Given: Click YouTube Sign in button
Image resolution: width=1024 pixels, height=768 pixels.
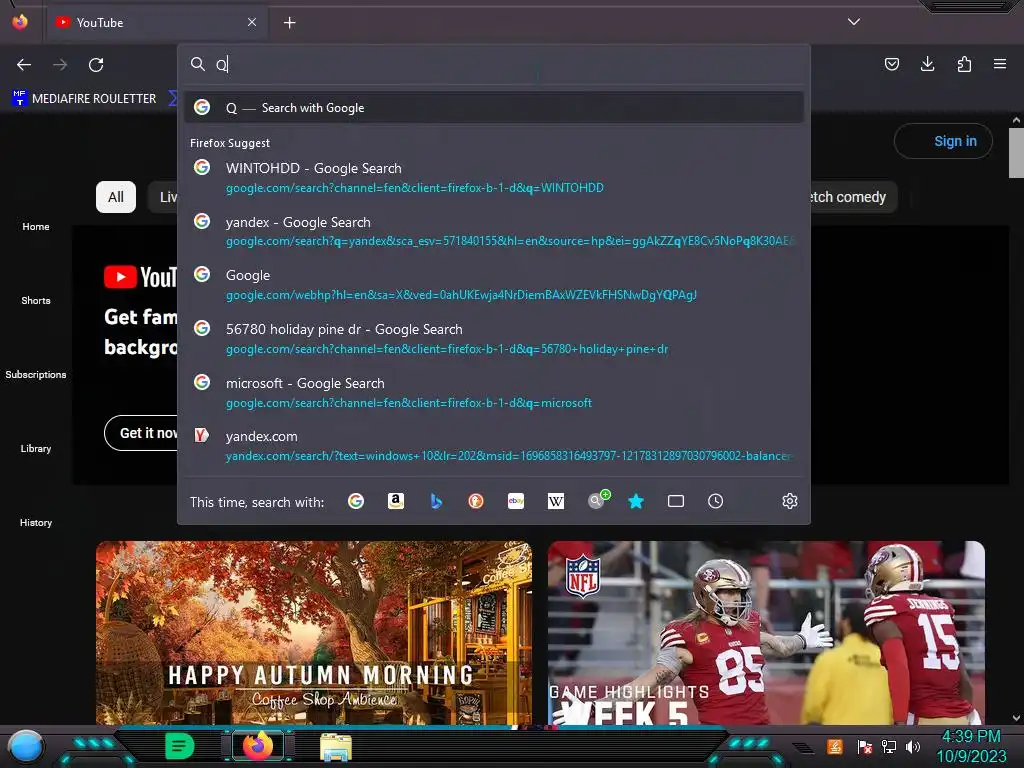Looking at the screenshot, I should tap(943, 141).
